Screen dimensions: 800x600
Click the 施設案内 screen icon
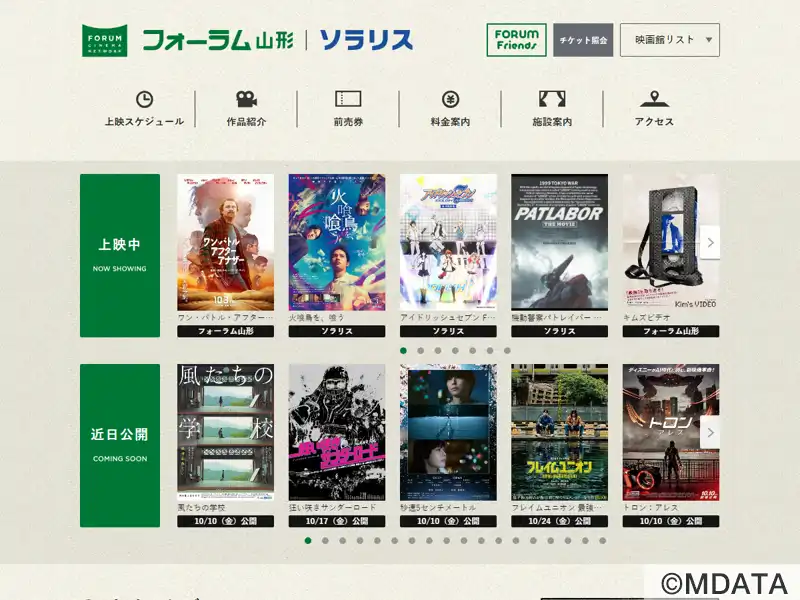tap(552, 99)
